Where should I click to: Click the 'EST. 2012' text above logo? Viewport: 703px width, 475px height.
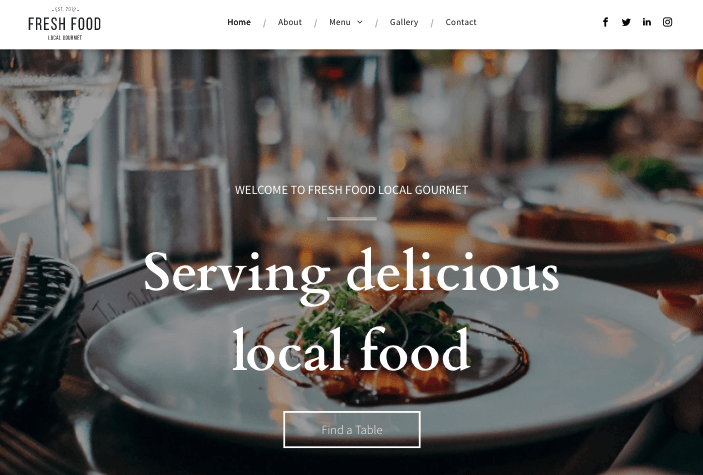pos(65,9)
